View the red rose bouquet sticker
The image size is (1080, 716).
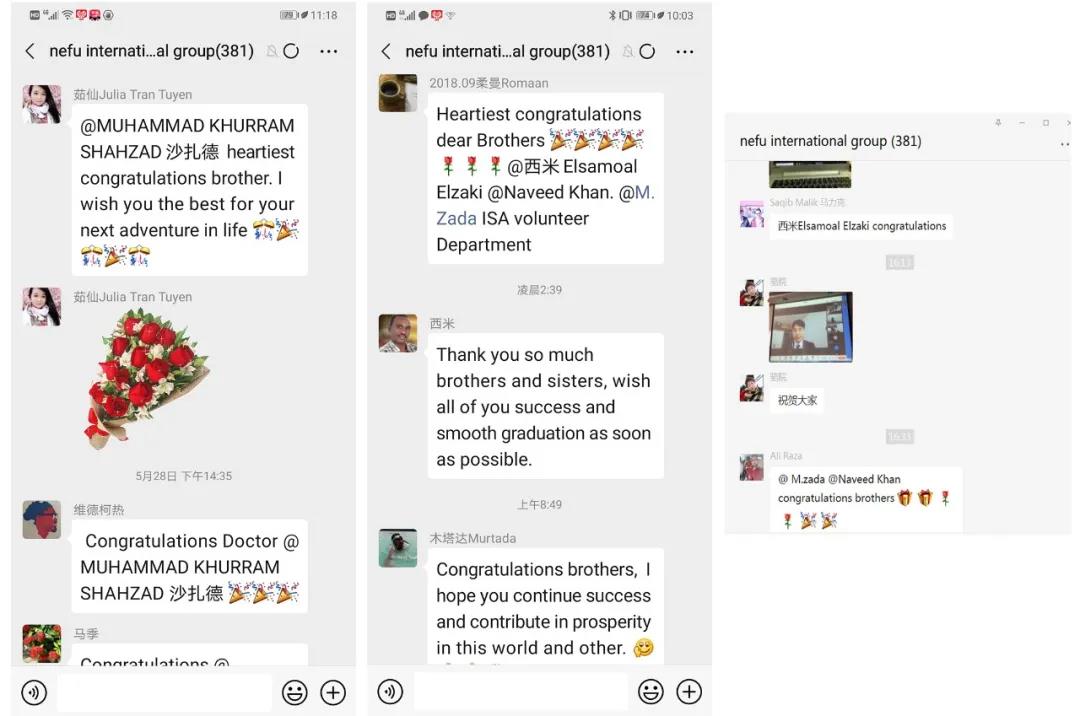(147, 378)
